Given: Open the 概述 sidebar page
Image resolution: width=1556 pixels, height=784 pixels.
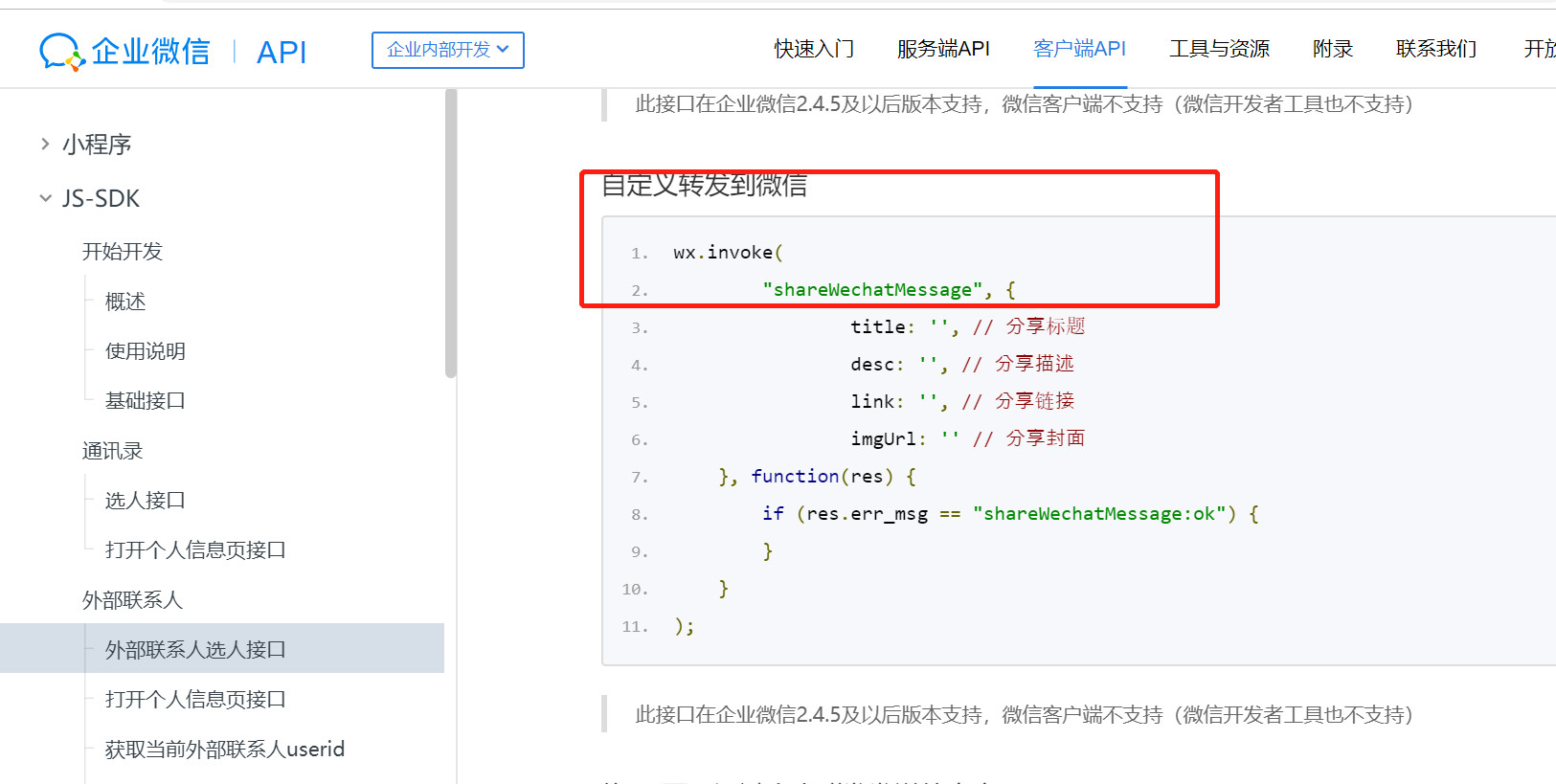Looking at the screenshot, I should (125, 302).
